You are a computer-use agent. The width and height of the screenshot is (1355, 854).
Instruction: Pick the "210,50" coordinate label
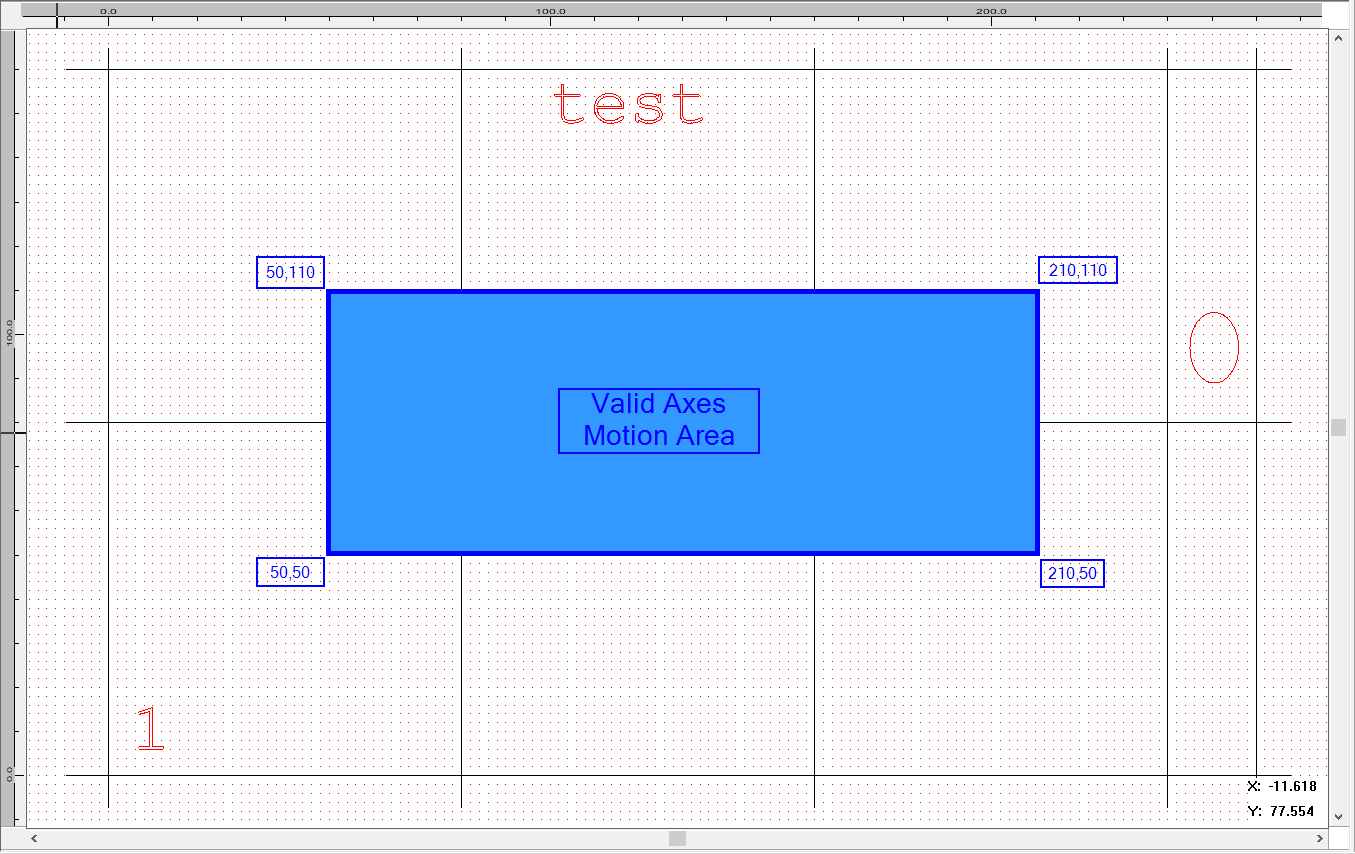[1072, 574]
